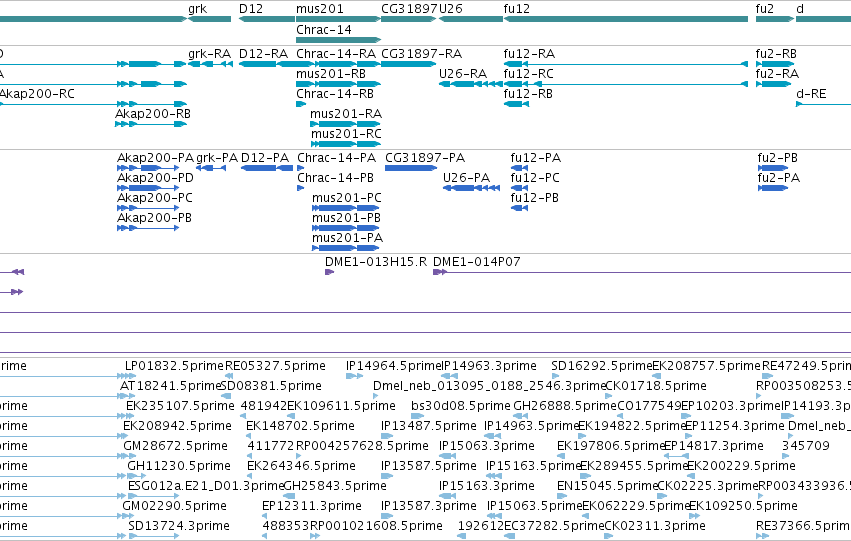Click the fu12-RB transcript label
This screenshot has height=541, width=851.
coord(528,94)
